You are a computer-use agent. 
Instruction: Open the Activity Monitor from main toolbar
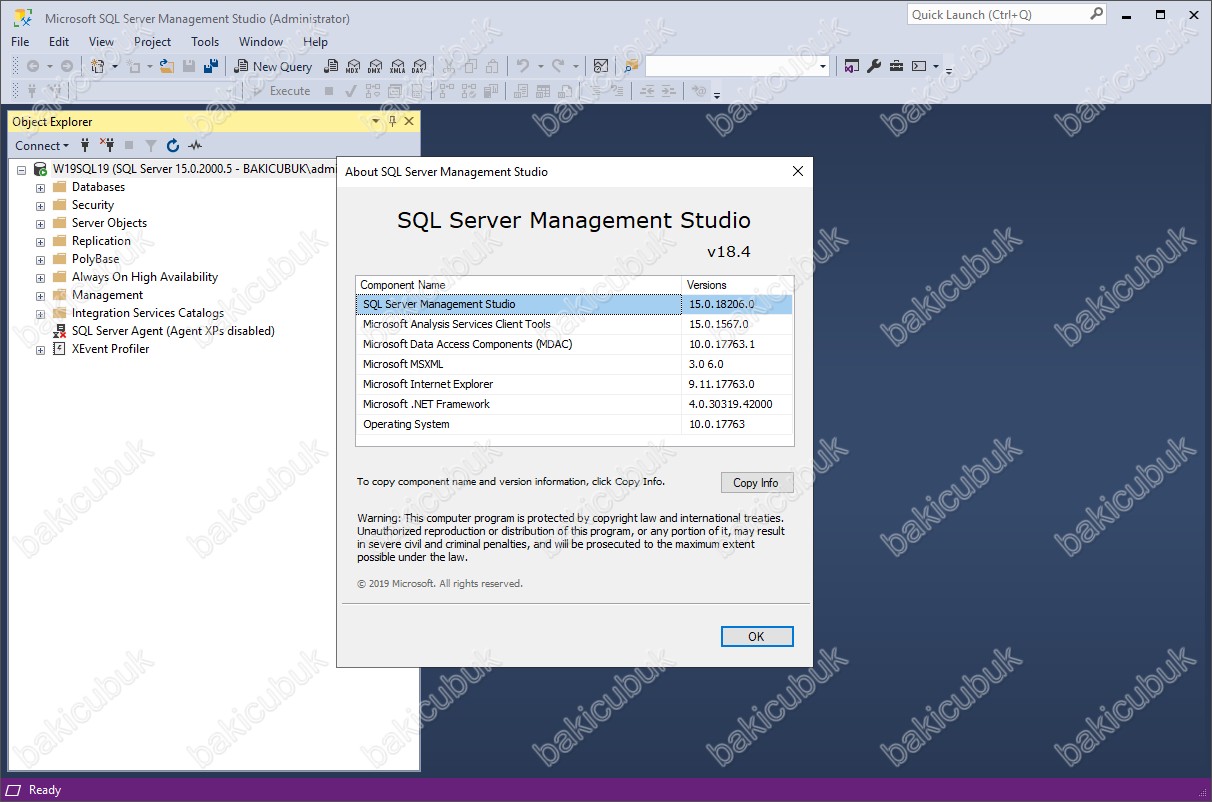tap(601, 66)
